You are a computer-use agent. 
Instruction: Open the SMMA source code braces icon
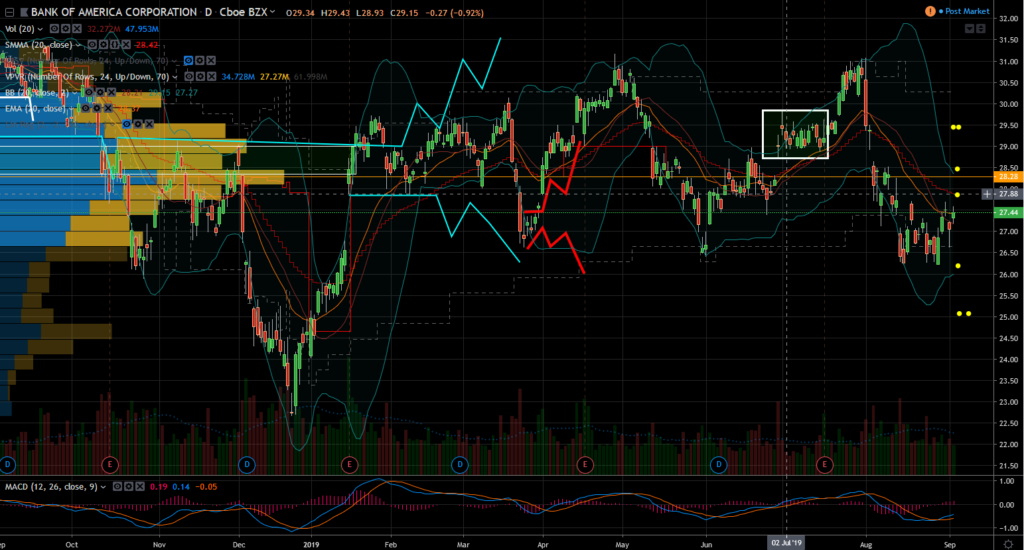coord(115,45)
